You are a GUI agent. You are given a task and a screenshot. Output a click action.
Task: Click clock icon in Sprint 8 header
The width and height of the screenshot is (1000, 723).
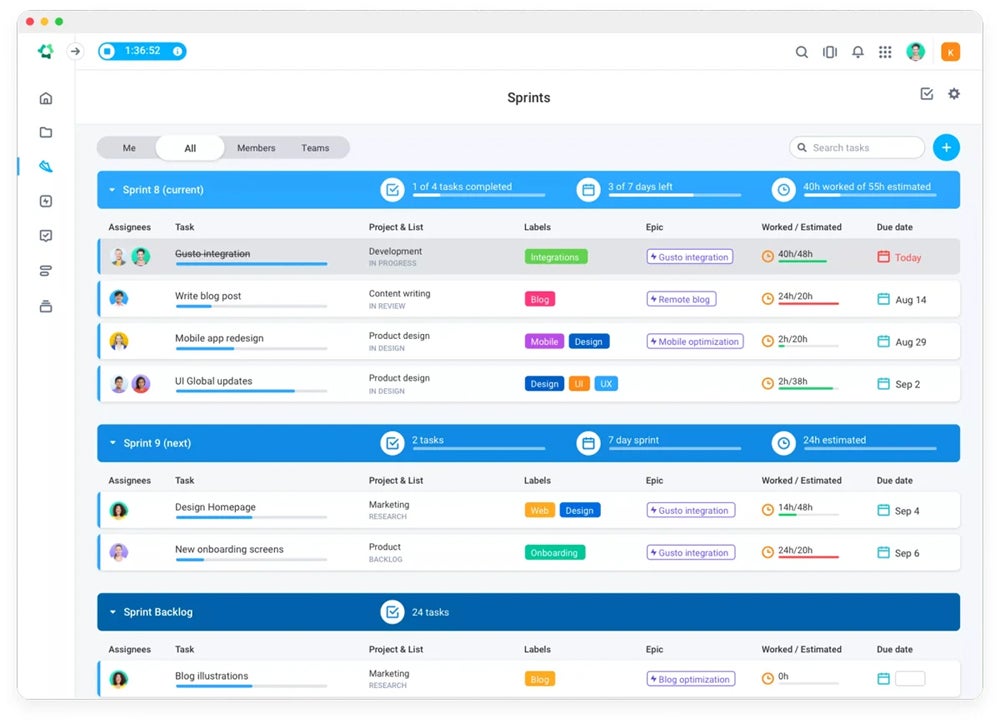point(783,190)
